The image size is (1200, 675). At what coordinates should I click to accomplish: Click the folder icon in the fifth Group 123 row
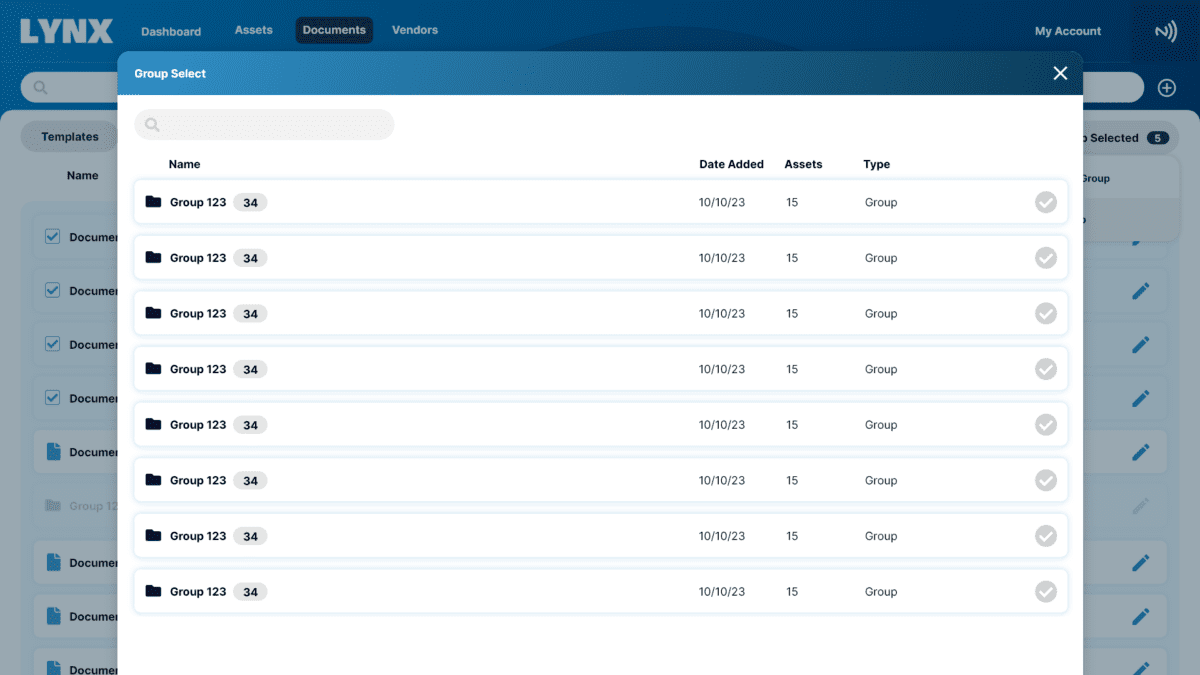coord(153,424)
